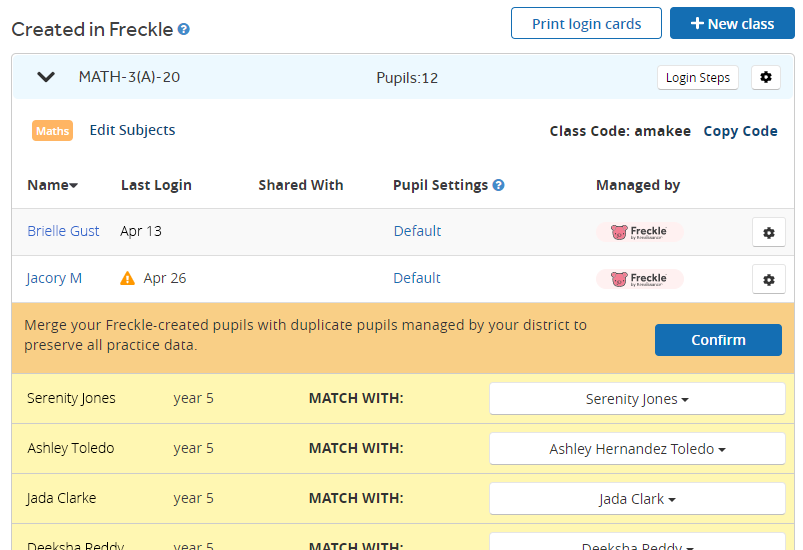The width and height of the screenshot is (803, 550).
Task: Click help icon beside Created in Freckle
Action: tap(183, 29)
